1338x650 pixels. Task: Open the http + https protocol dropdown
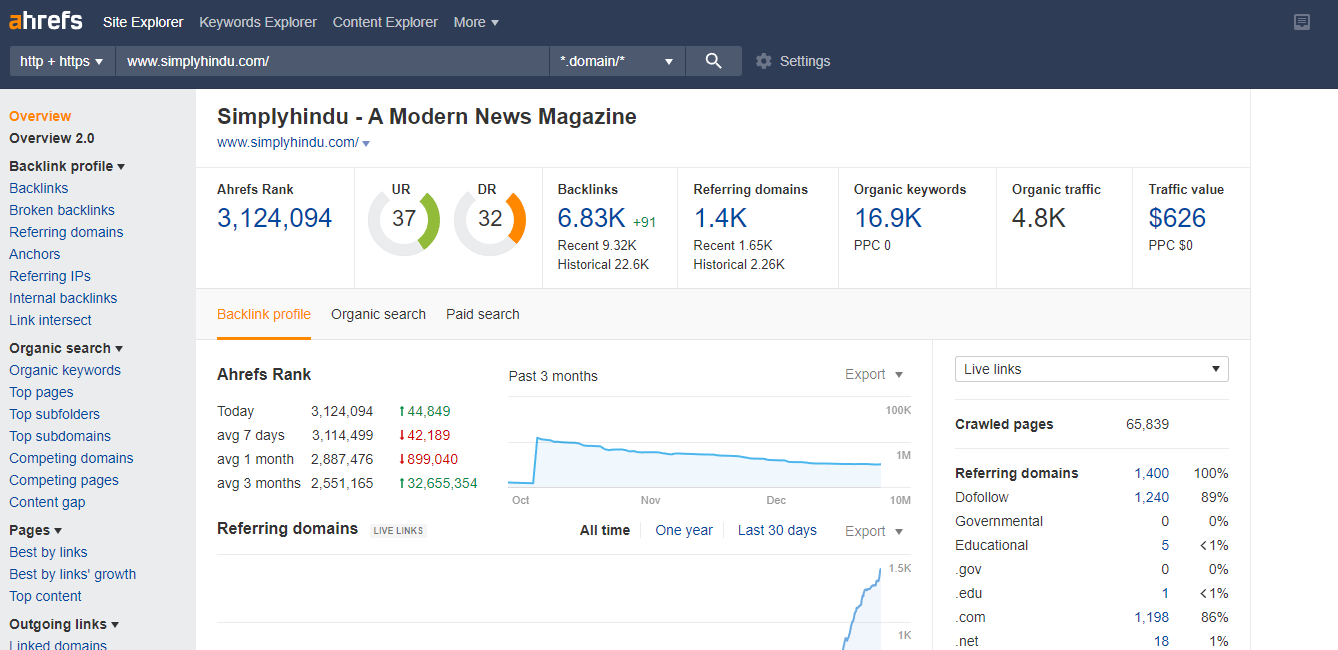point(62,61)
